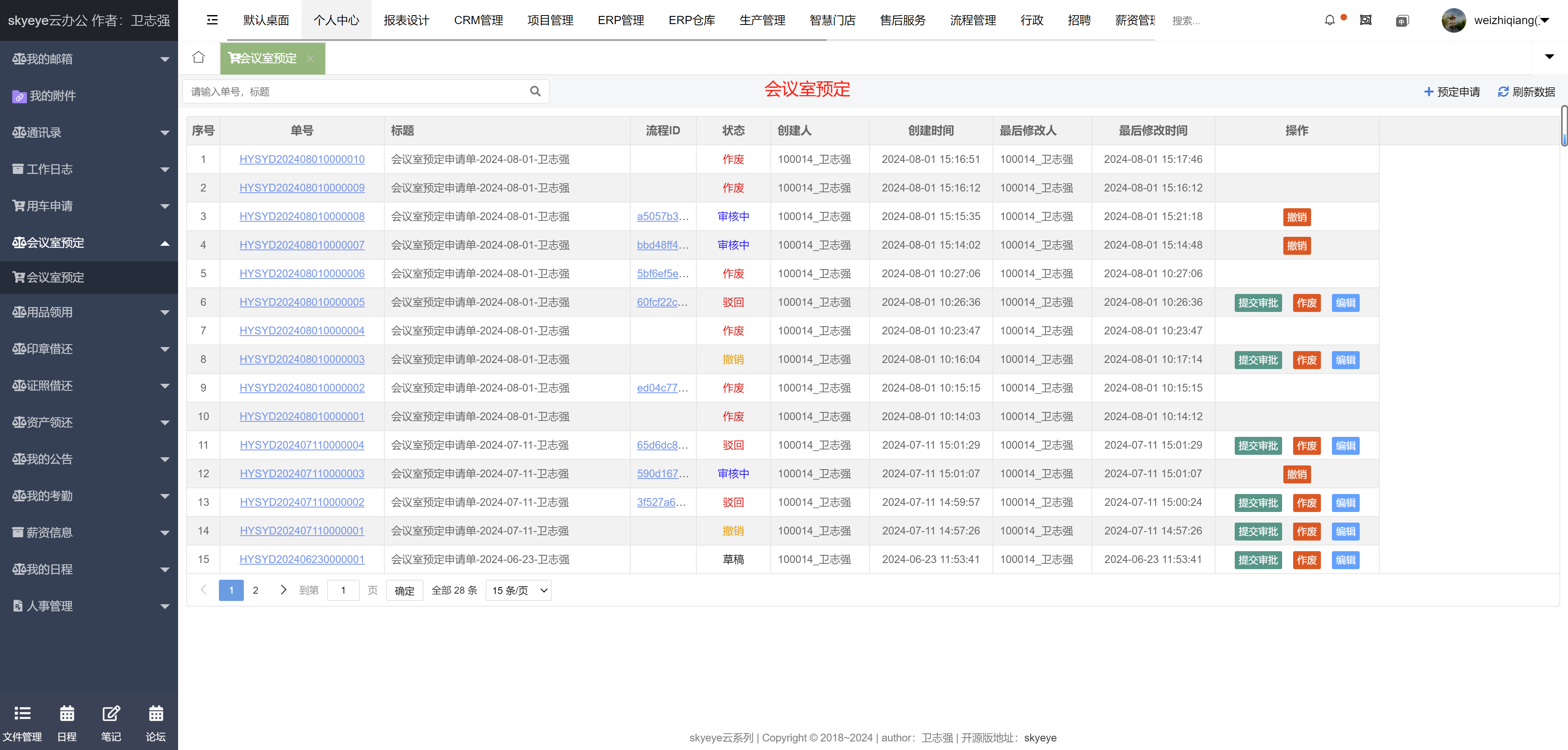The image size is (1568, 750).
Task: Click the search input for 单号 标题
Action: [355, 91]
